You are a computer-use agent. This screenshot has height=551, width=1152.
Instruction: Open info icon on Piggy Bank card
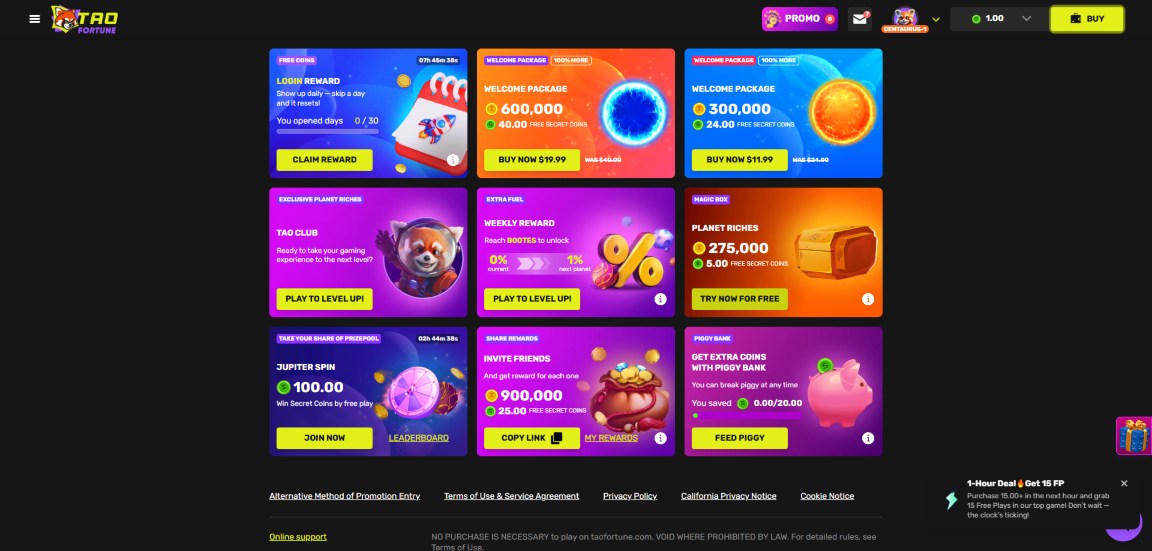pos(868,438)
